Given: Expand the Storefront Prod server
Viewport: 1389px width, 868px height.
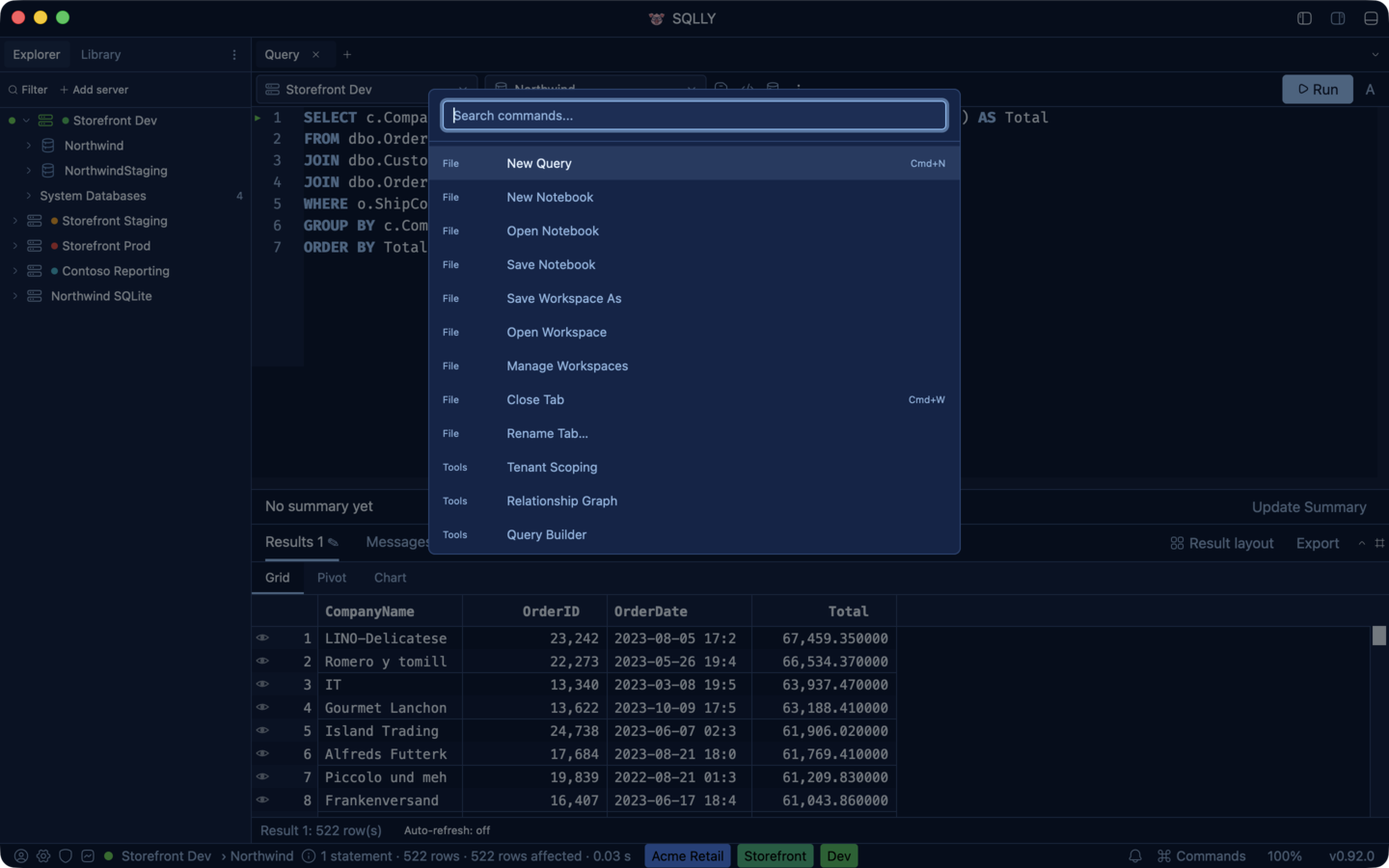Looking at the screenshot, I should pyautogui.click(x=15, y=246).
